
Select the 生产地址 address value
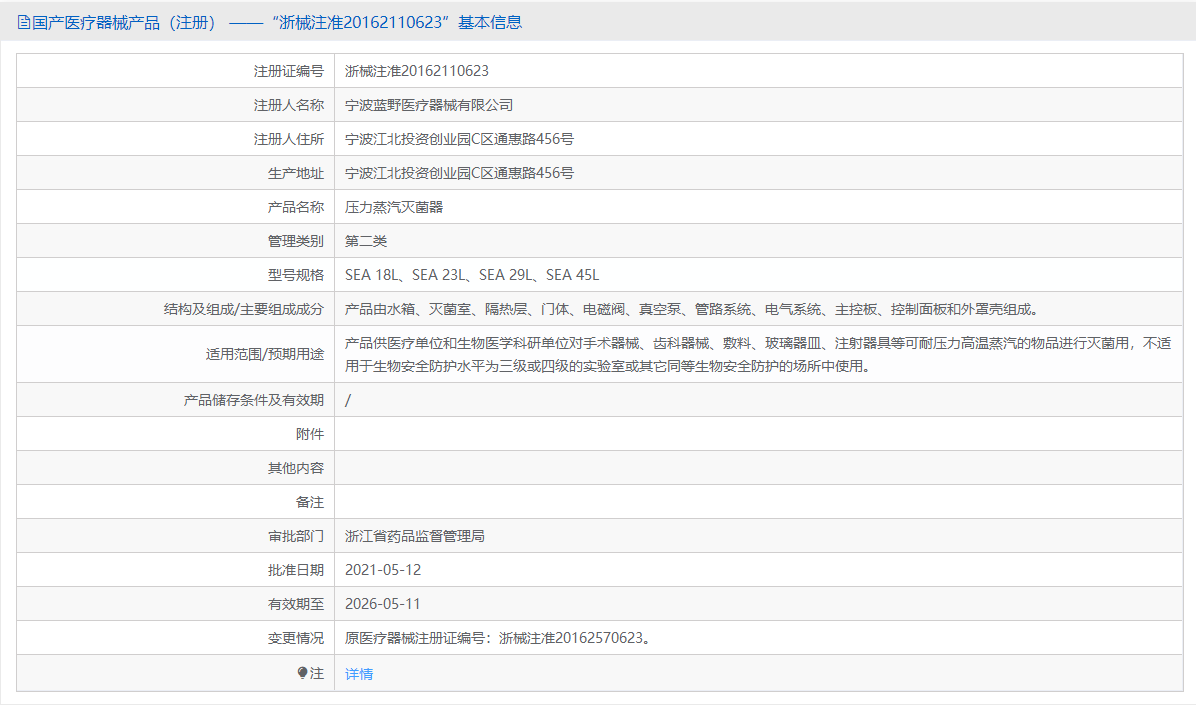[x=459, y=173]
